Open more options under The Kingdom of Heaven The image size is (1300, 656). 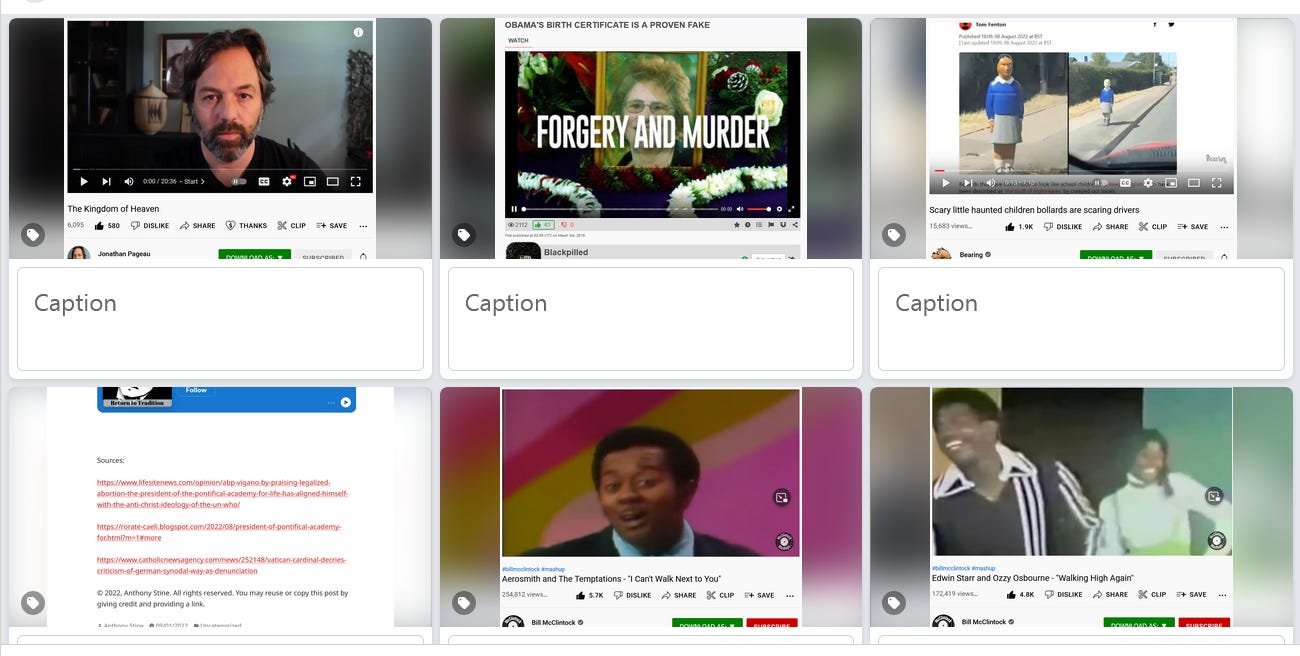(x=363, y=226)
